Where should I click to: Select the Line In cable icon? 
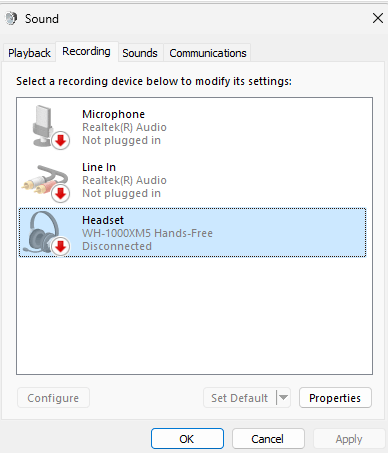[46, 182]
